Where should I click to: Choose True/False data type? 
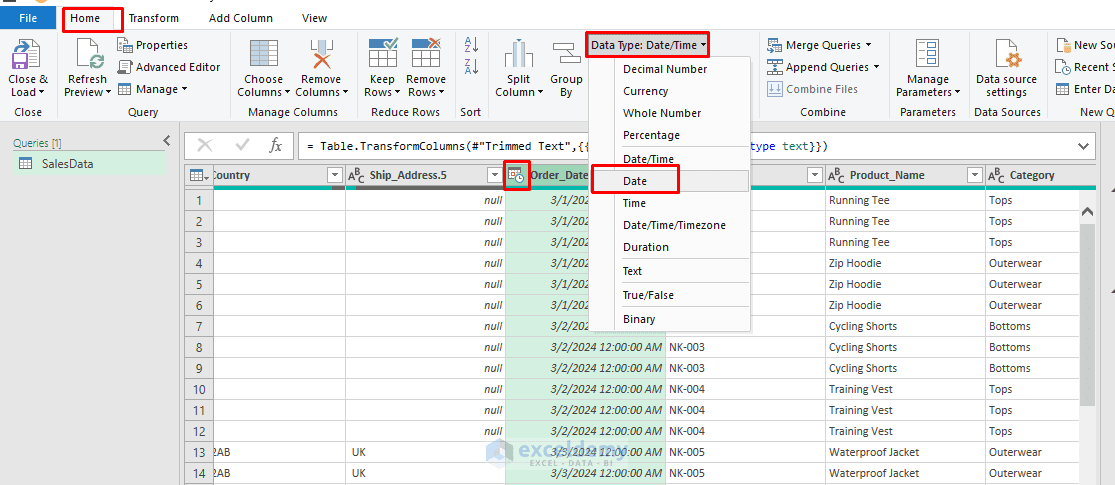click(x=669, y=295)
